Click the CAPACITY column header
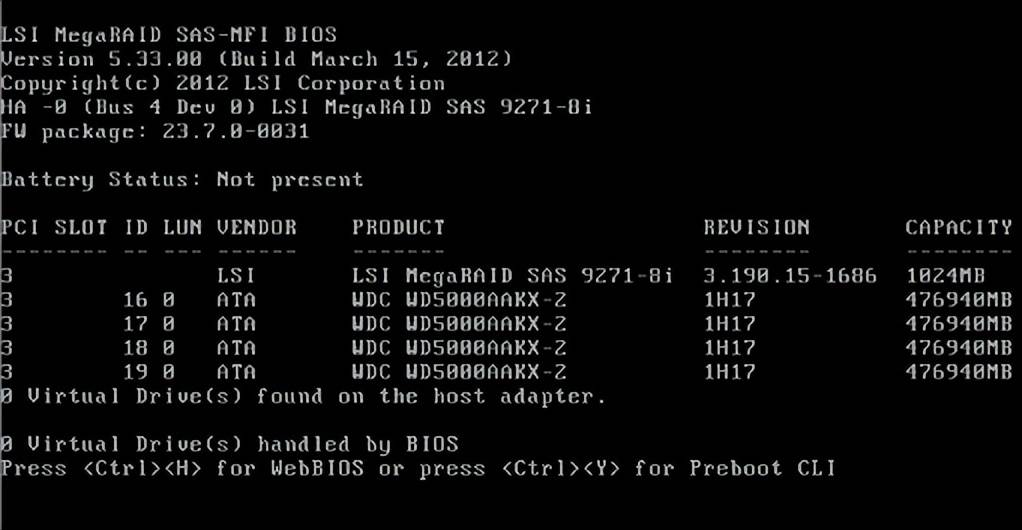 [x=958, y=227]
